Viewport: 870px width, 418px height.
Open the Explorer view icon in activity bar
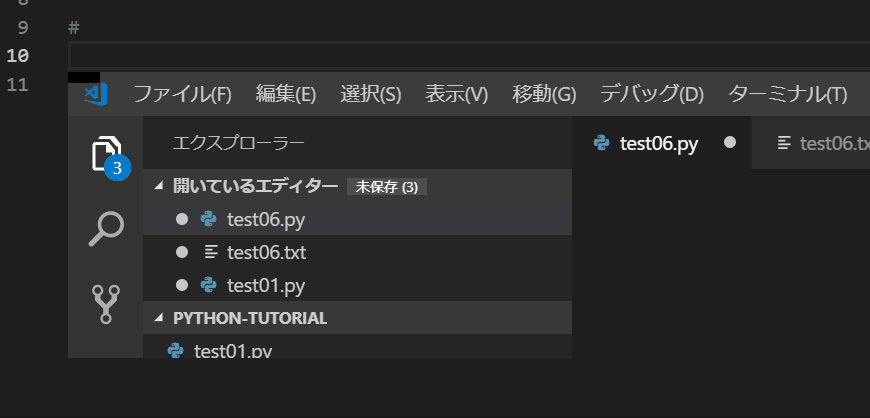point(105,152)
